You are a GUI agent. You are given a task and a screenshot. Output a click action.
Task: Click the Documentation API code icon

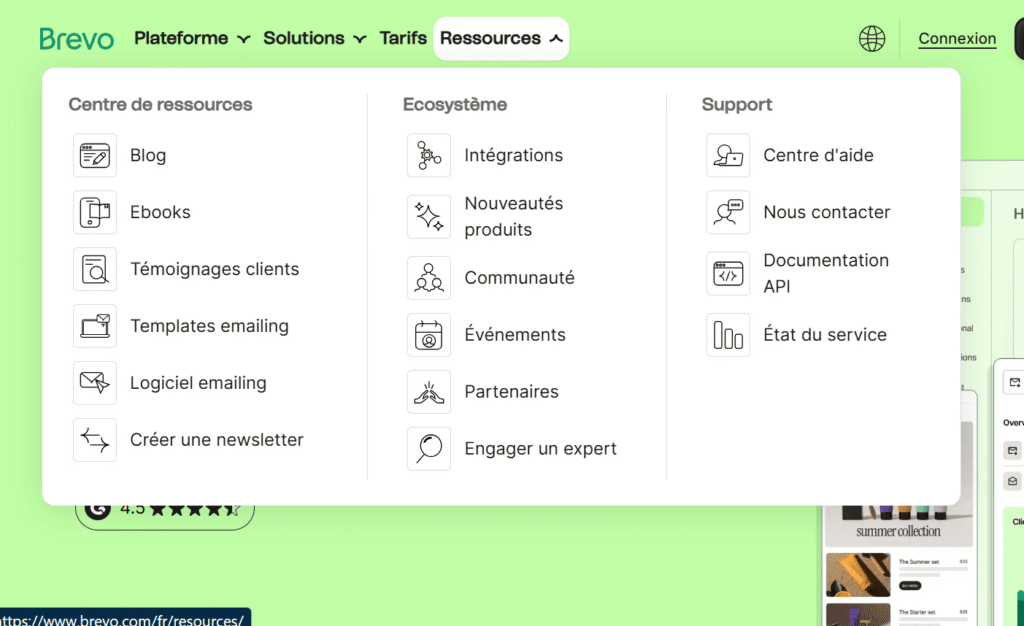pyautogui.click(x=728, y=273)
